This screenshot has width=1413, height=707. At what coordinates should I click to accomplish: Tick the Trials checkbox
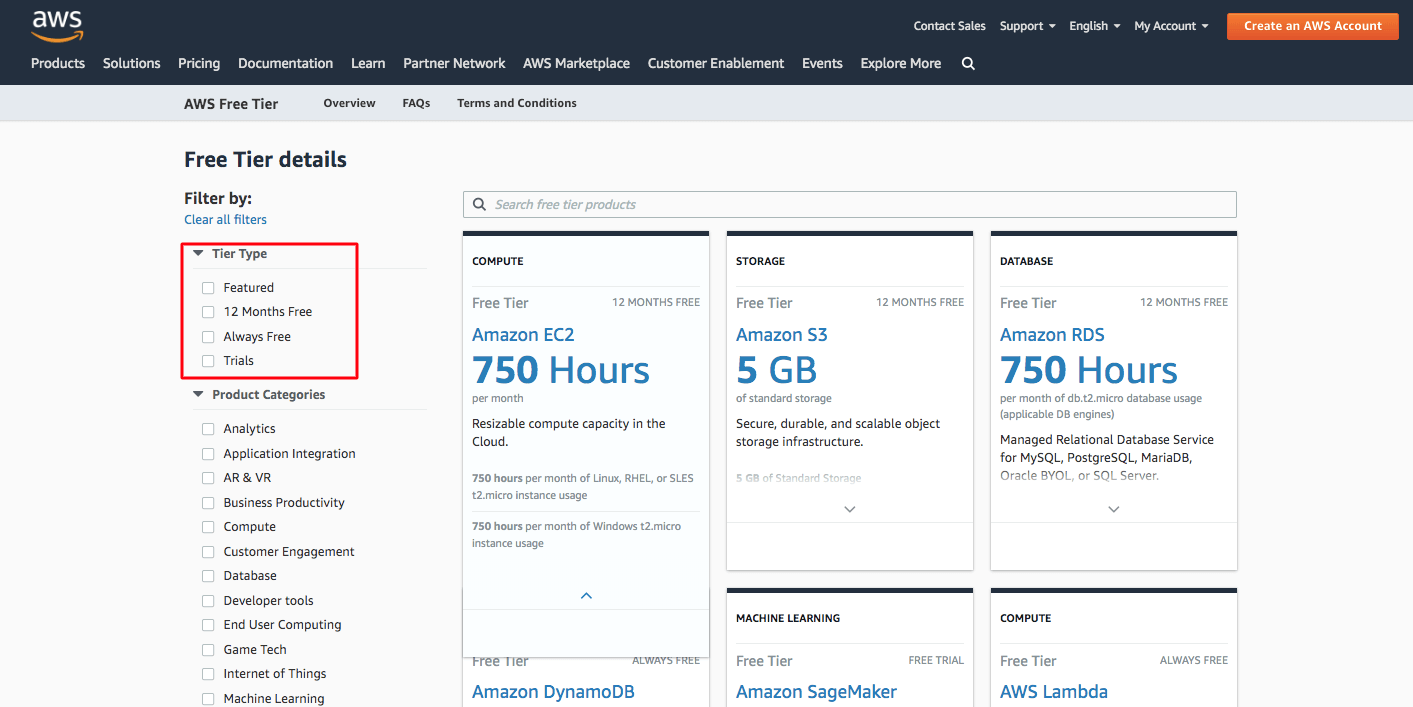click(208, 361)
